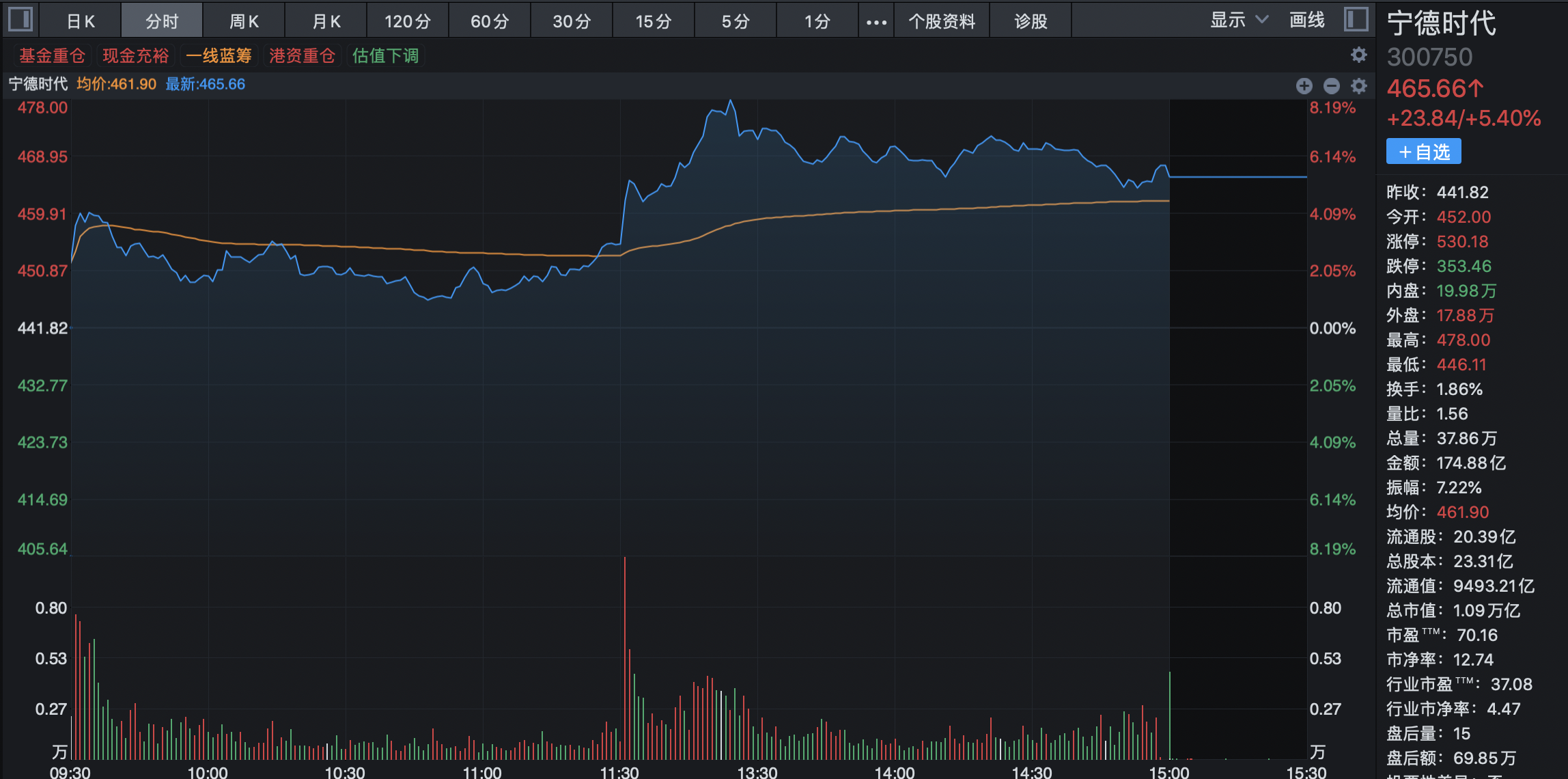Click 市净率 12.74 row
The image size is (1568, 779).
1440,659
